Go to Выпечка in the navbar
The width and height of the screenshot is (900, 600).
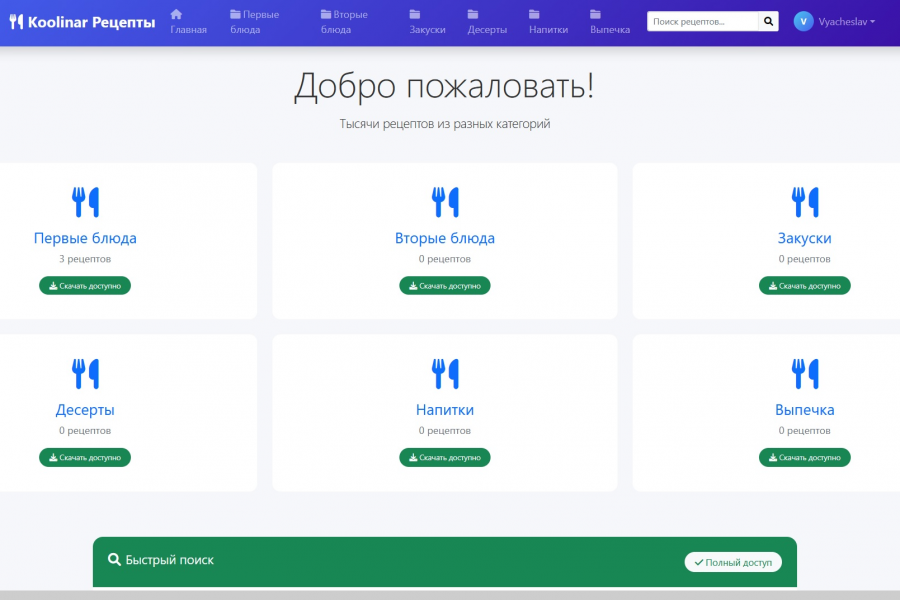(x=610, y=22)
